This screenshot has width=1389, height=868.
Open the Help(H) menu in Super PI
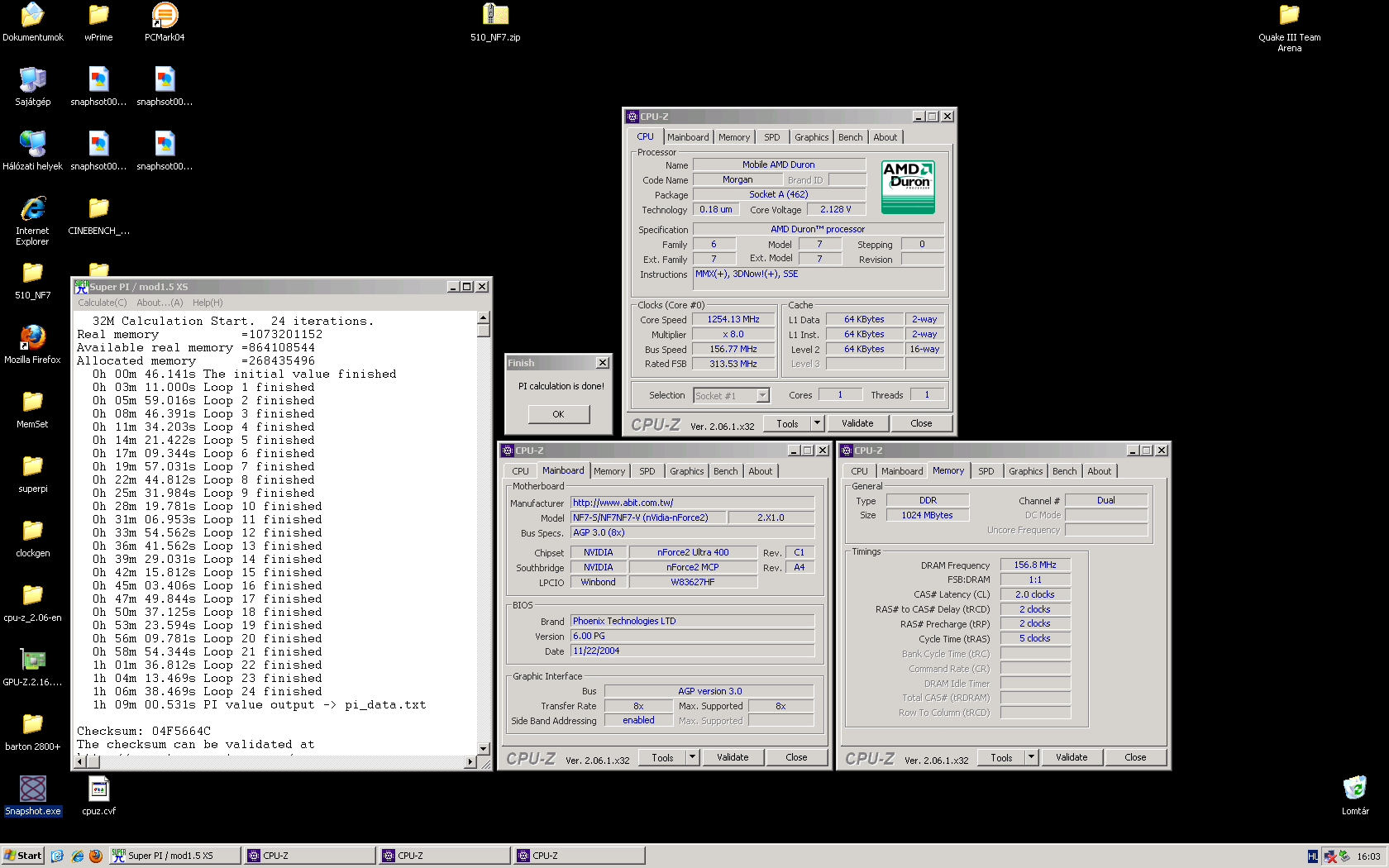[x=208, y=303]
